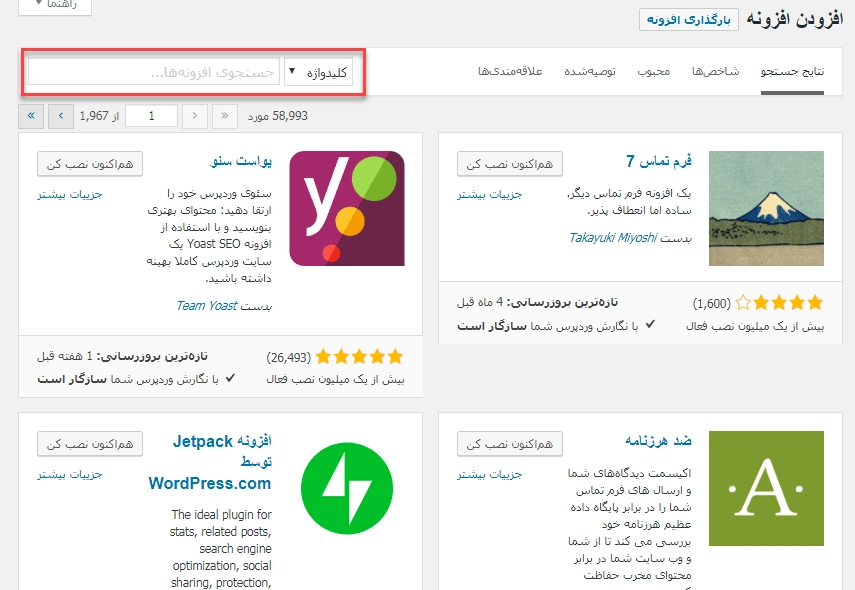Open the فرم تماس 7 plugin title
The width and height of the screenshot is (855, 590).
(x=659, y=161)
